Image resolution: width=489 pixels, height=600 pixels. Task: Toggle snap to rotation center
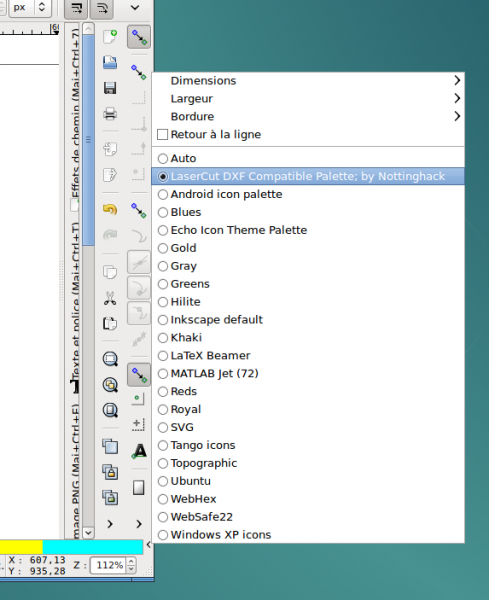coord(138,425)
